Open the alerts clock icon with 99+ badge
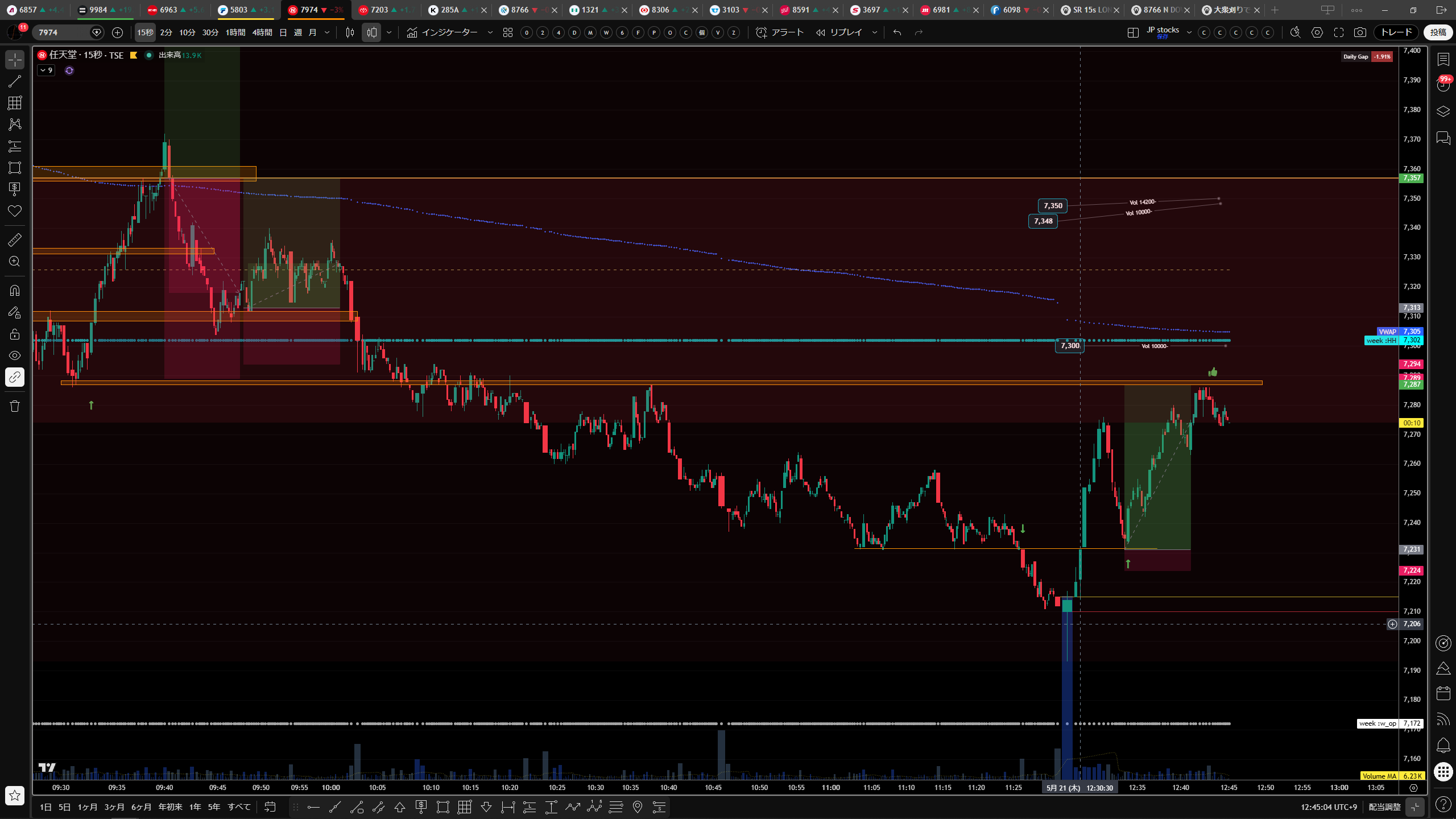This screenshot has width=1456, height=819. tap(1443, 85)
